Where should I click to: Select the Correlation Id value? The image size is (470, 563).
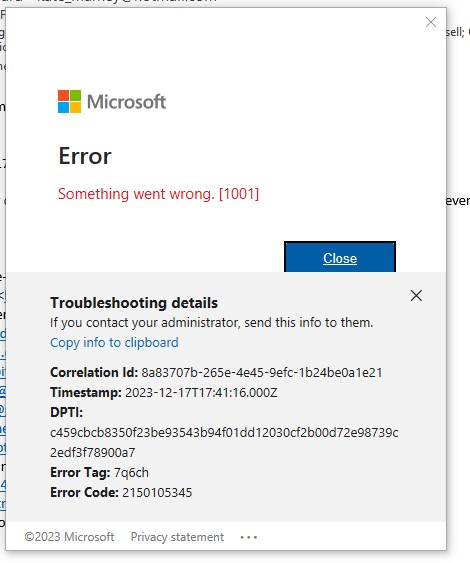coord(261,372)
